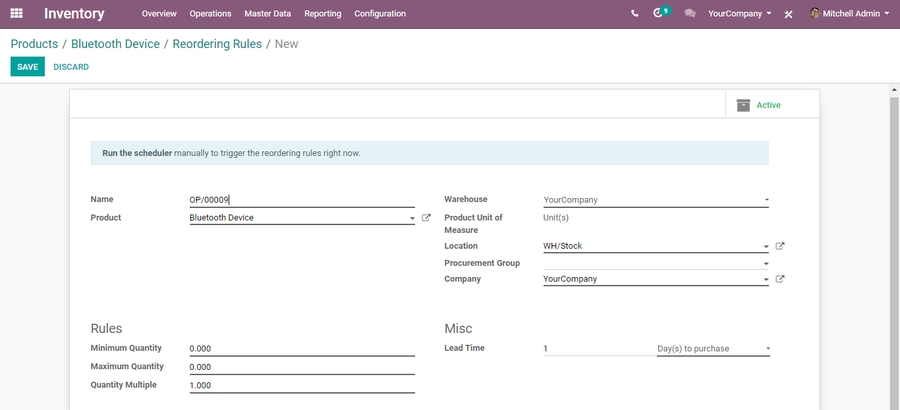Viewport: 900px width, 410px height.
Task: Save the reordering rule
Action: click(27, 67)
